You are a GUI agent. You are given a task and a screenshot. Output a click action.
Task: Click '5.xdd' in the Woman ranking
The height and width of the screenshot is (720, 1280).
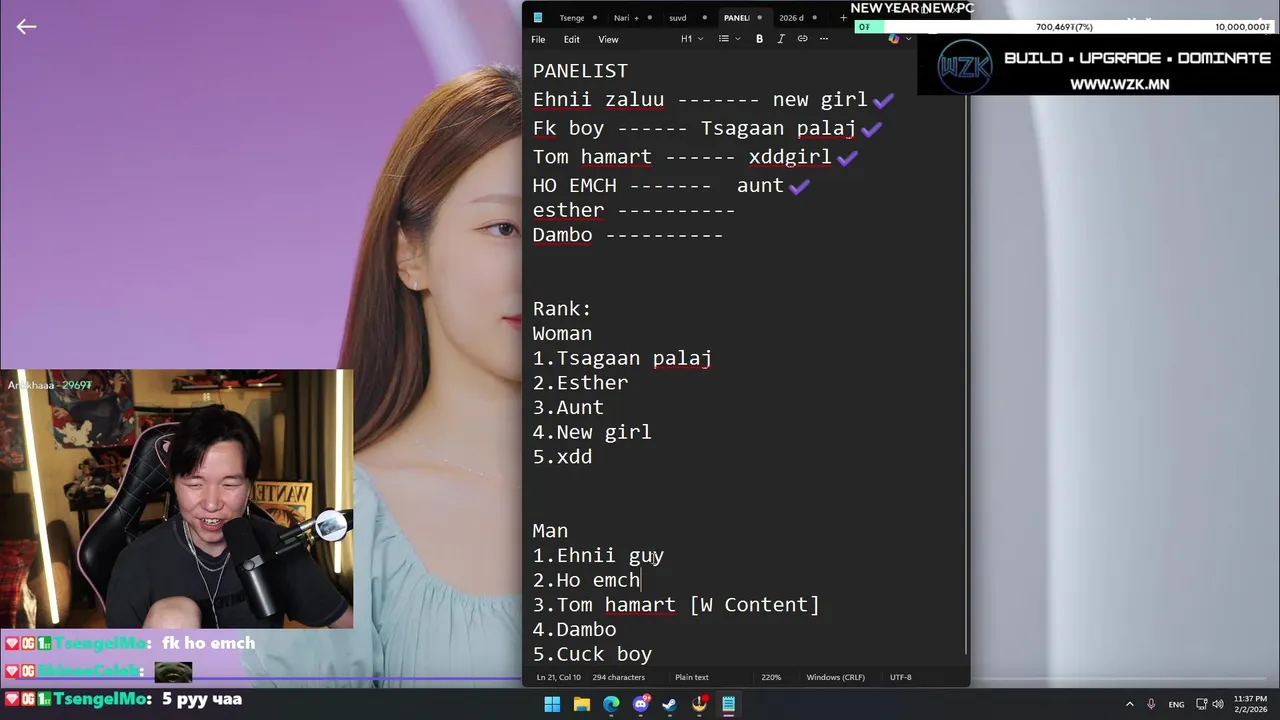562,457
